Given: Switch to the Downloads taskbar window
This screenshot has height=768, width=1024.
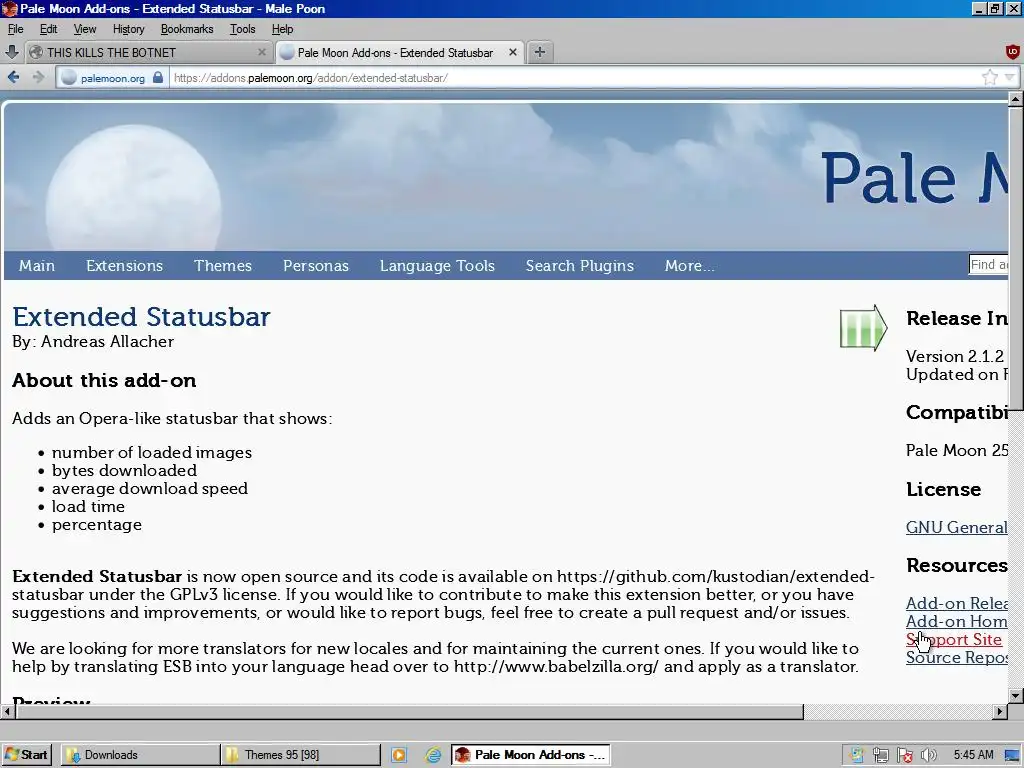Looking at the screenshot, I should pyautogui.click(x=140, y=755).
